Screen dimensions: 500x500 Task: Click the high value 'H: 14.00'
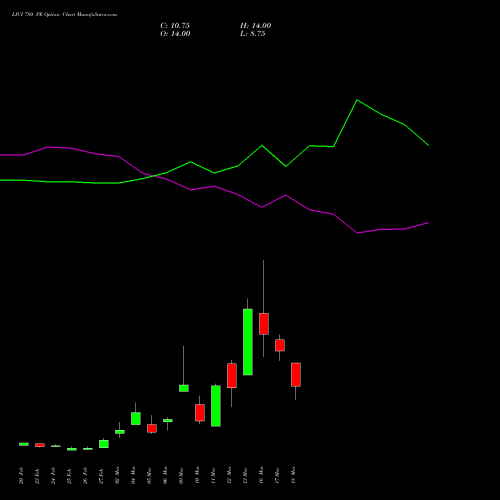(256, 26)
